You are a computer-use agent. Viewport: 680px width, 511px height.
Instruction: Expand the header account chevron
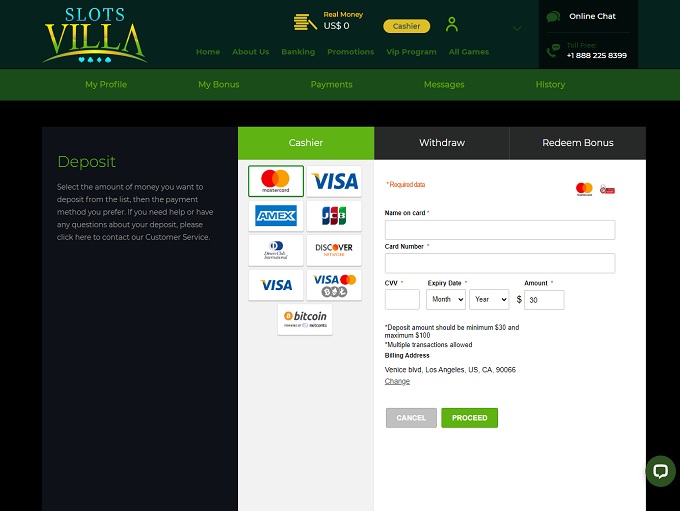[x=517, y=29]
